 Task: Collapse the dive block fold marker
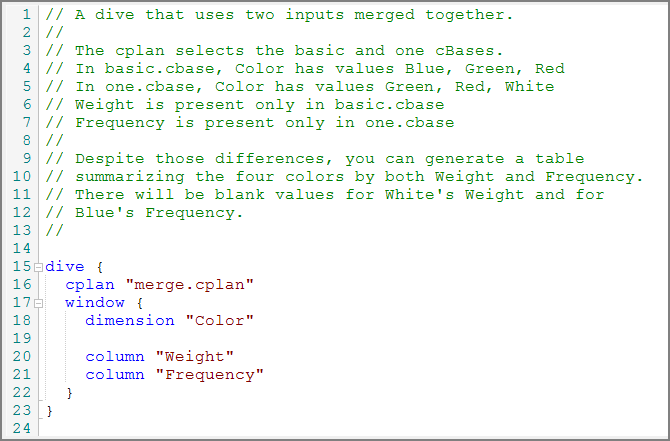click(38, 267)
